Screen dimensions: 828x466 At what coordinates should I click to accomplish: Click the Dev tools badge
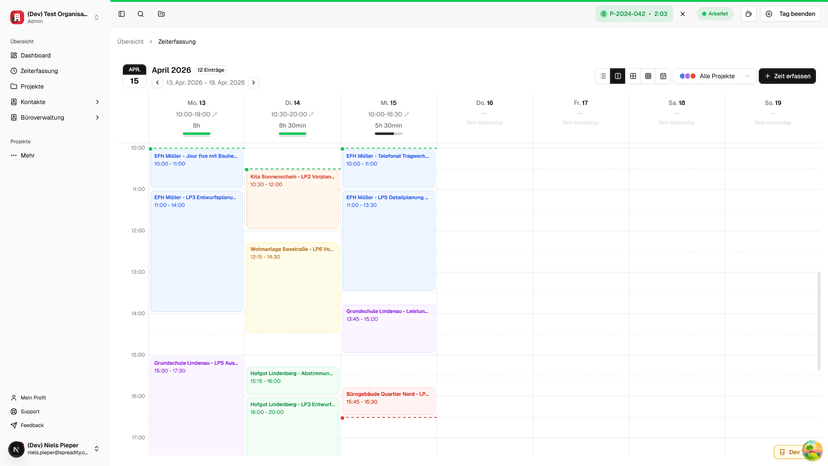coord(789,452)
